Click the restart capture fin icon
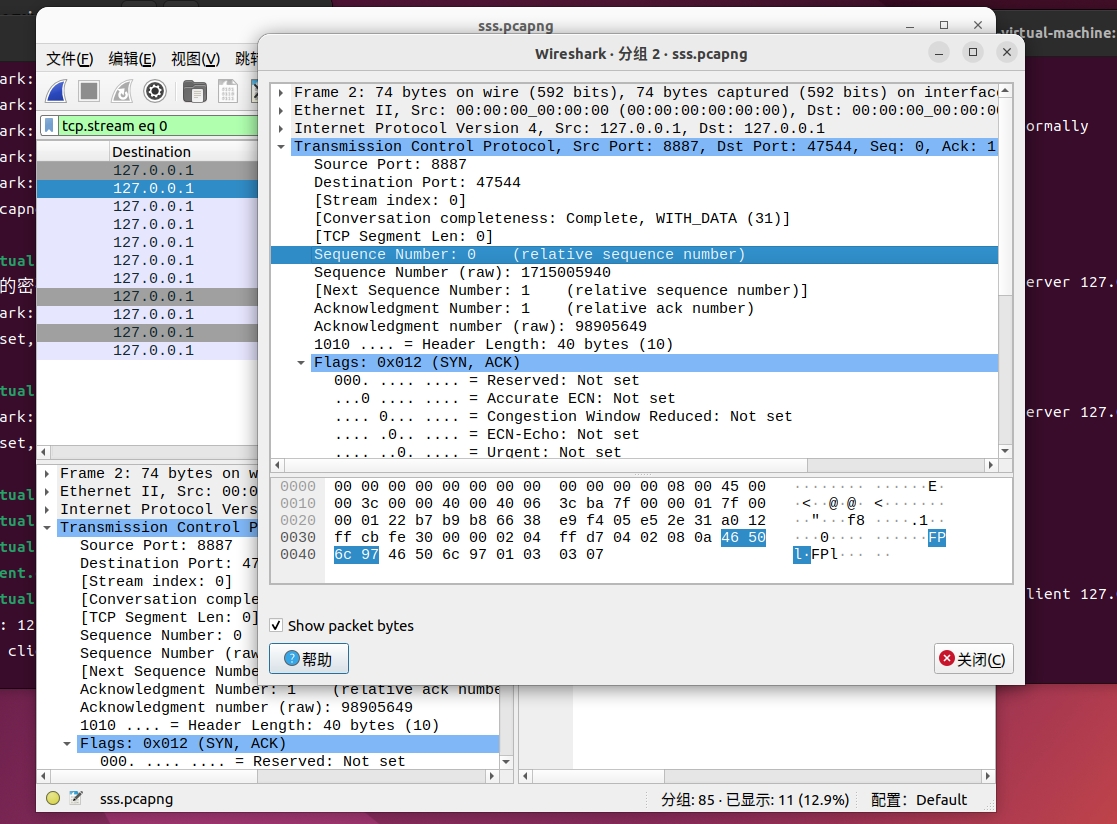 point(122,91)
